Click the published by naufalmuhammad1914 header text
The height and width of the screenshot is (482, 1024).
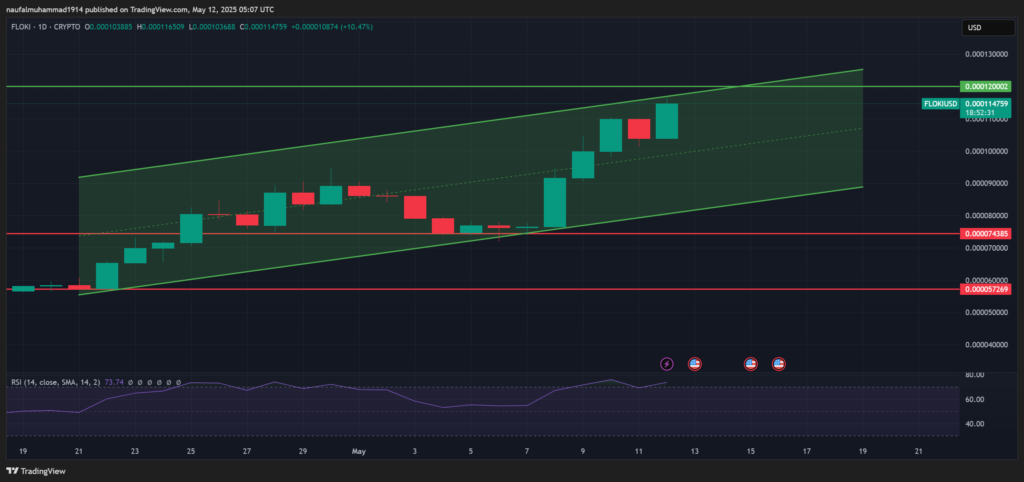[x=140, y=9]
